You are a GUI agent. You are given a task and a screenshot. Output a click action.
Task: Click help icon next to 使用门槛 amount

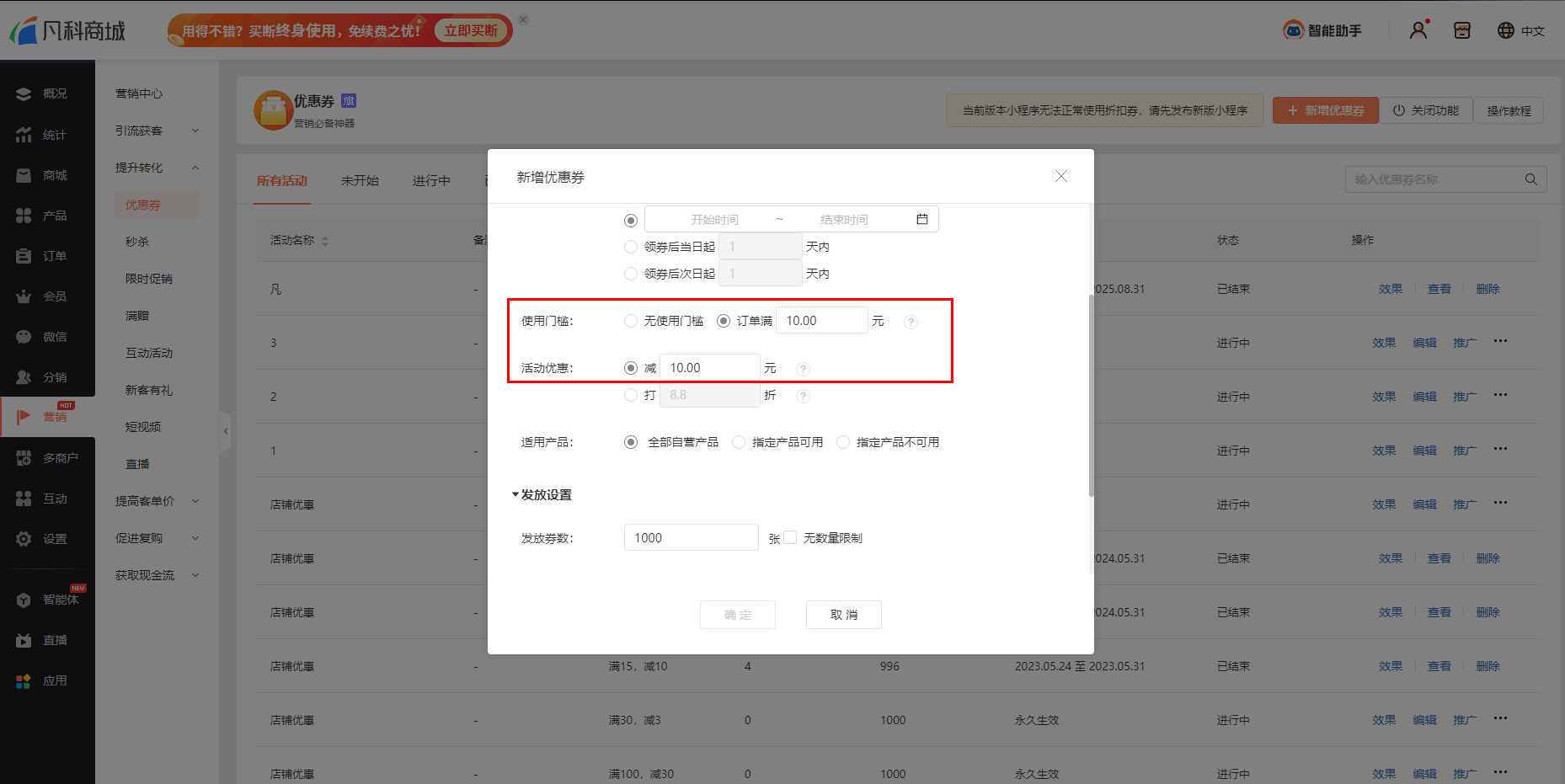pos(911,322)
